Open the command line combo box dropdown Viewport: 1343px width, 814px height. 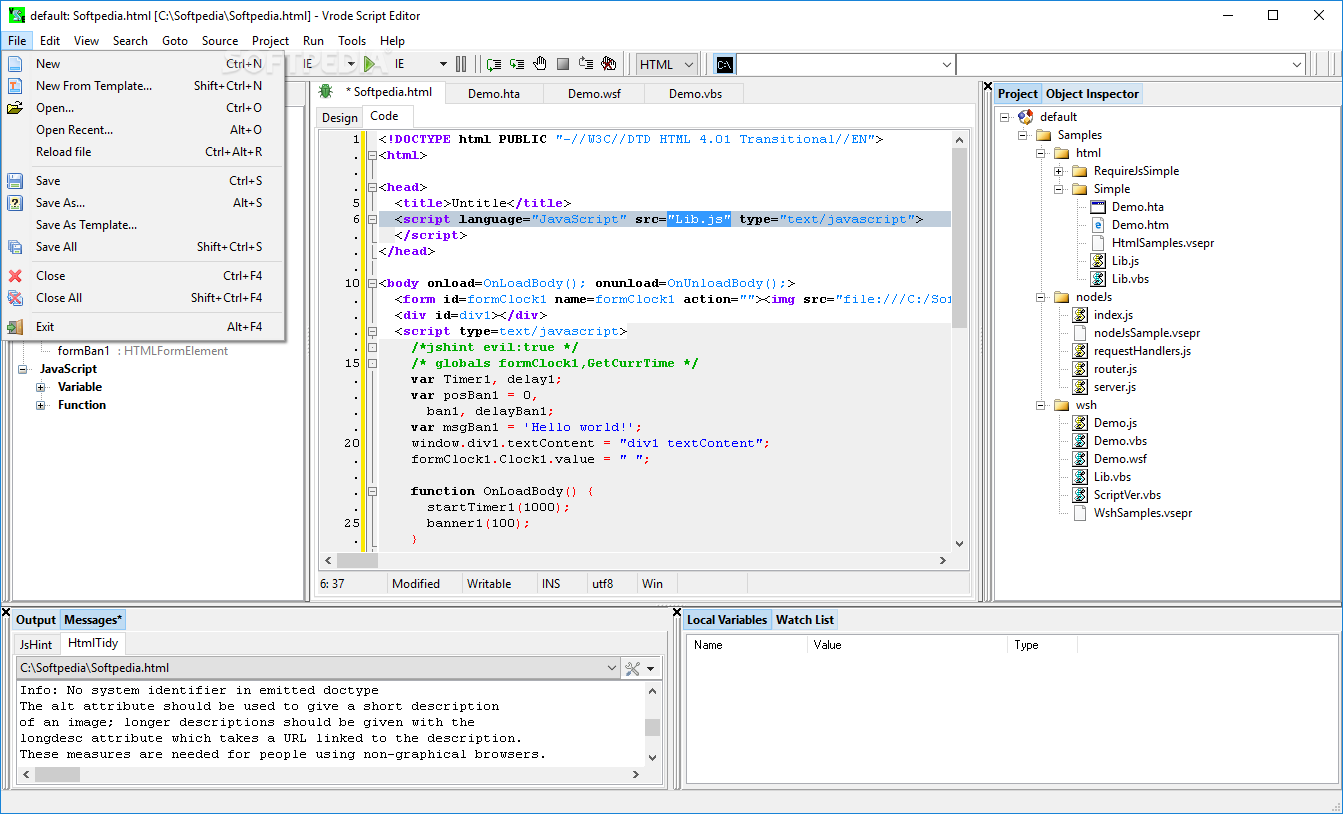click(947, 64)
